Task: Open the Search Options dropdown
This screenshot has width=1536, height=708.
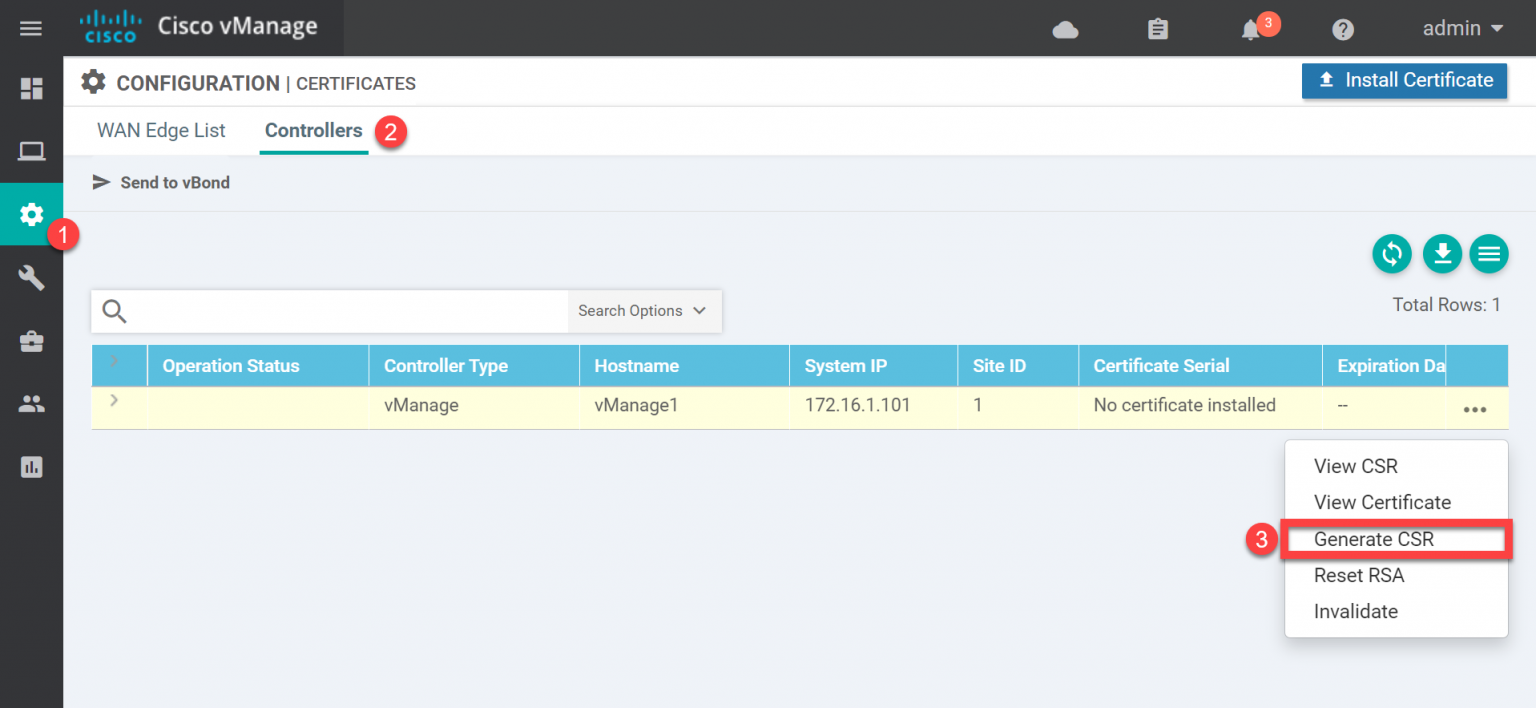Action: (643, 311)
